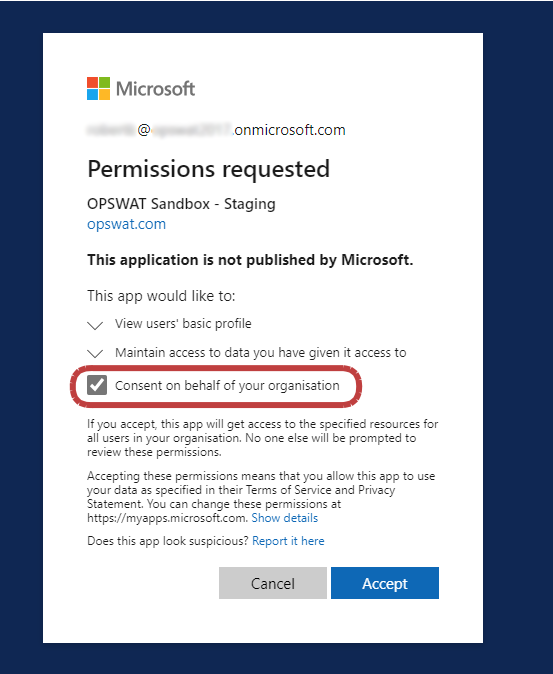Image resolution: width=553 pixels, height=674 pixels.
Task: Click the OPSWAT Sandbox - Staging app name
Action: [x=181, y=204]
